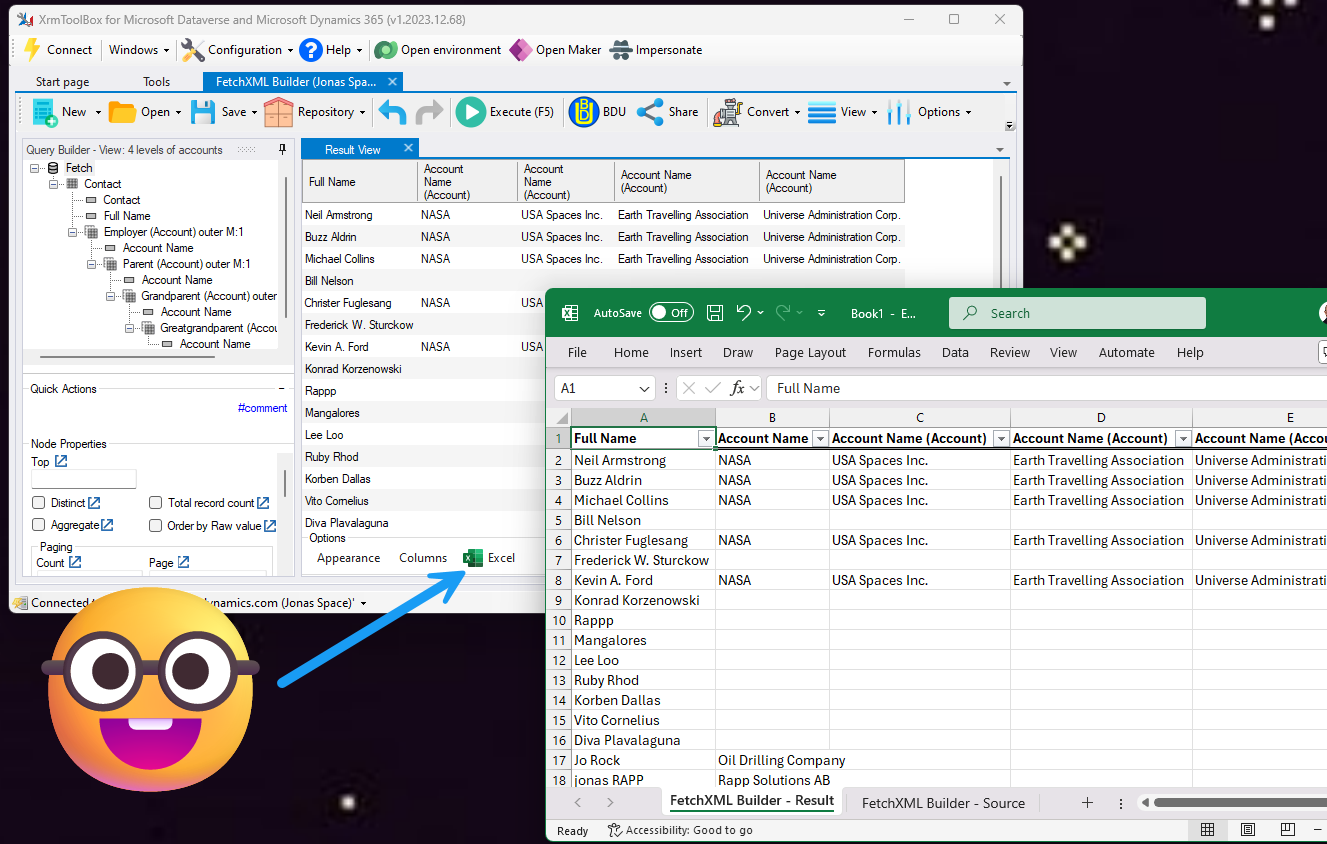This screenshot has height=844, width=1327.
Task: Click the Excel Search box
Action: click(1077, 313)
